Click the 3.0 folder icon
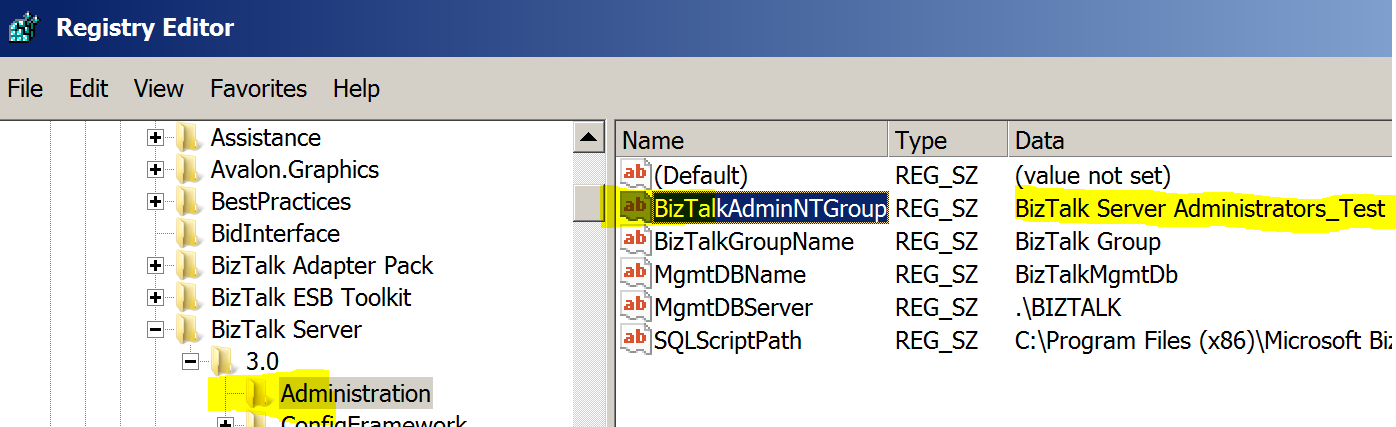The width and height of the screenshot is (1396, 427). 222,362
